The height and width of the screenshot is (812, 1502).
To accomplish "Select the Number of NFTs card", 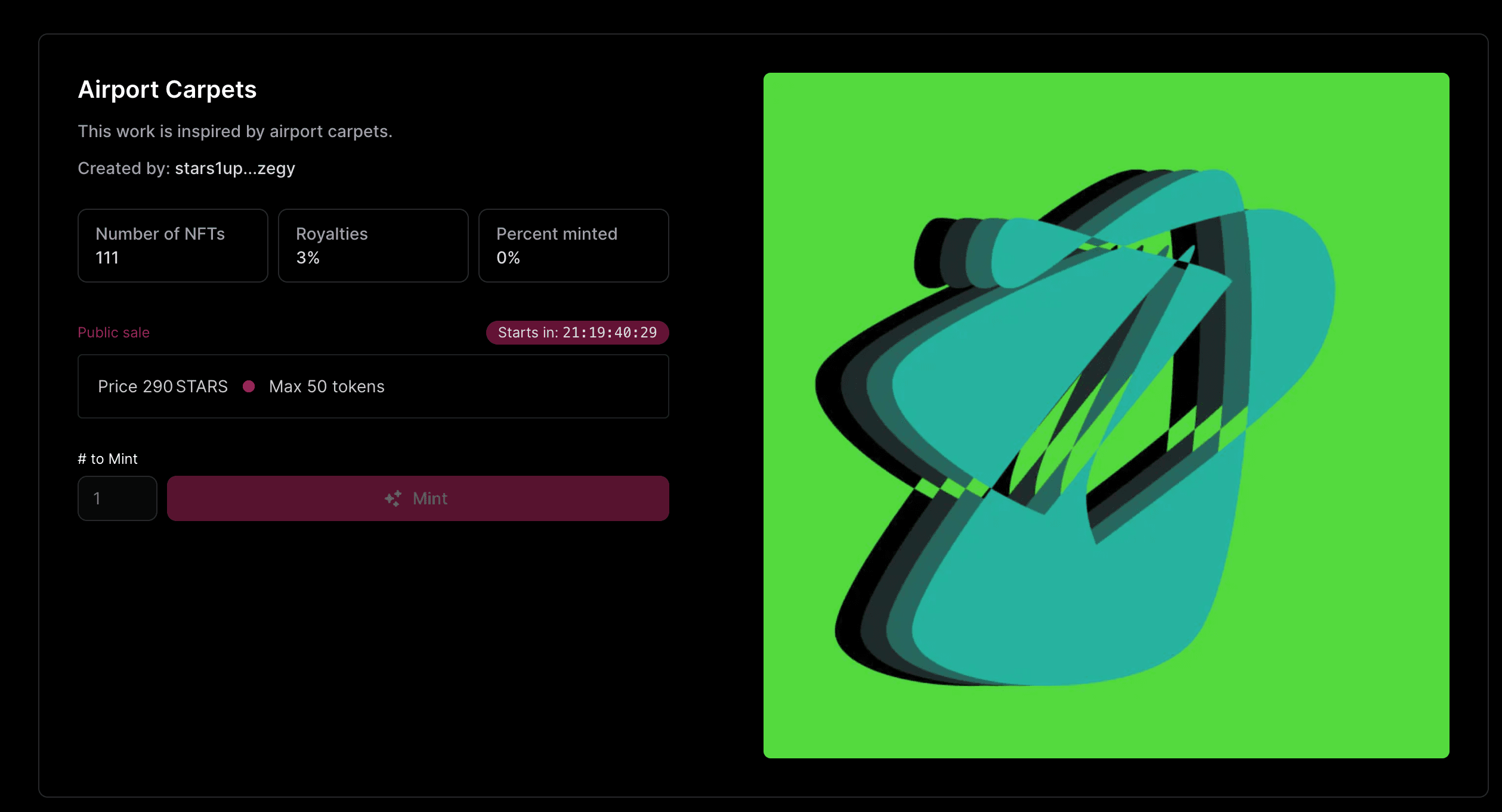I will pyautogui.click(x=172, y=245).
